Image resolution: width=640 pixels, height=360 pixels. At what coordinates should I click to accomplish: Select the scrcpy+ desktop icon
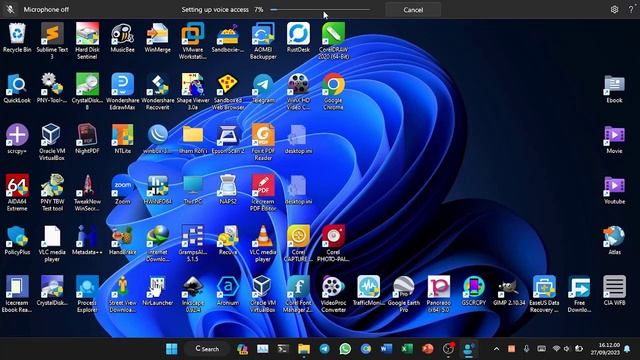pos(17,139)
